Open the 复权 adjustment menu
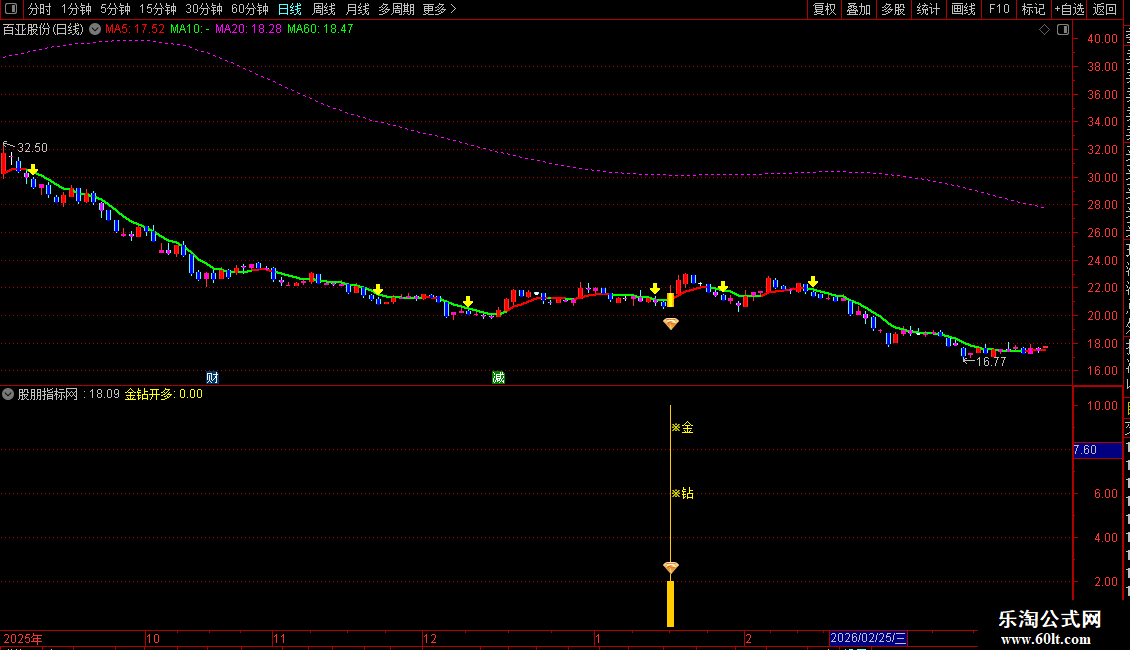The height and width of the screenshot is (650, 1130). click(x=824, y=9)
